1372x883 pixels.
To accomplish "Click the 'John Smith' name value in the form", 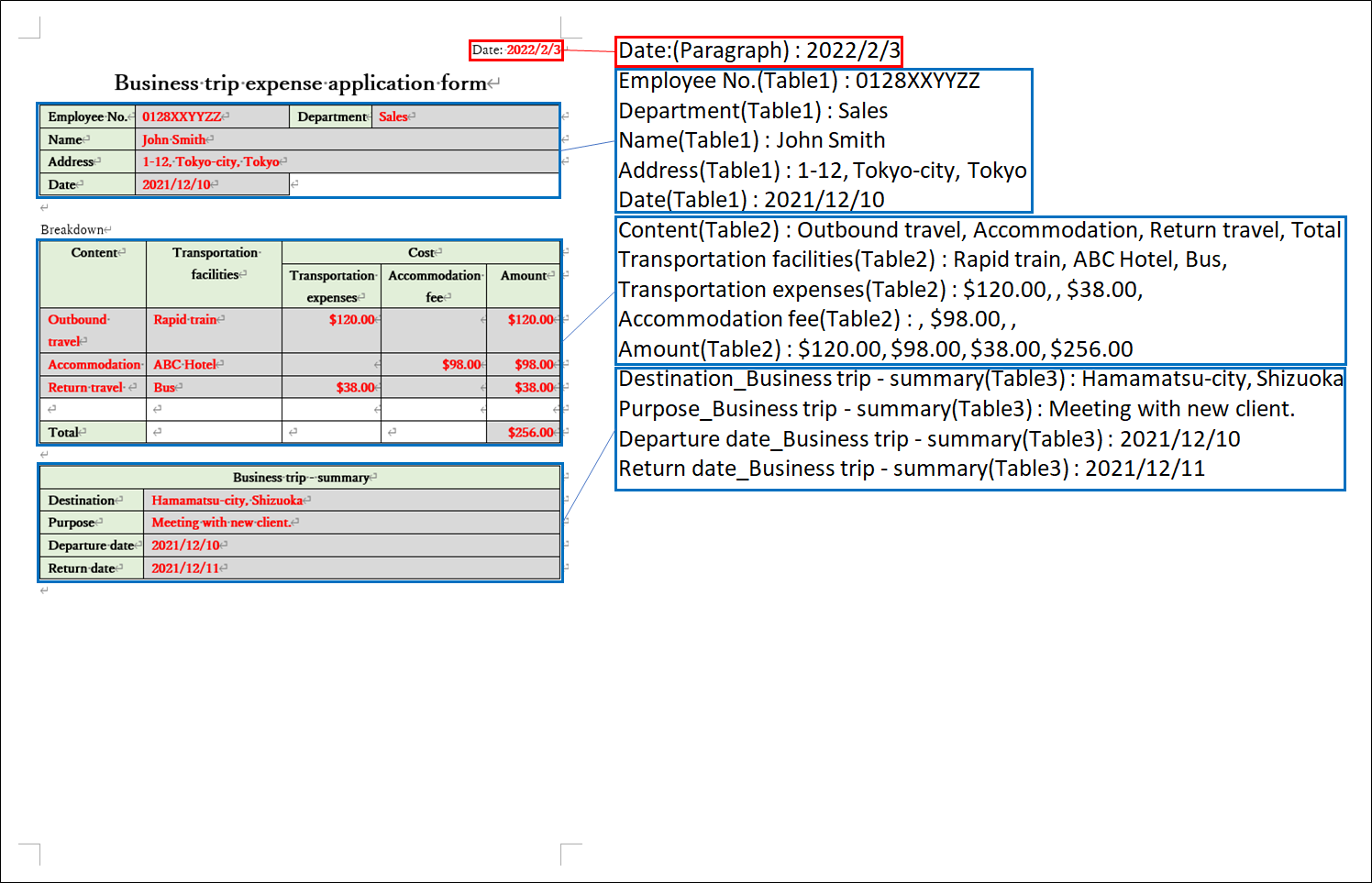I will coord(174,139).
